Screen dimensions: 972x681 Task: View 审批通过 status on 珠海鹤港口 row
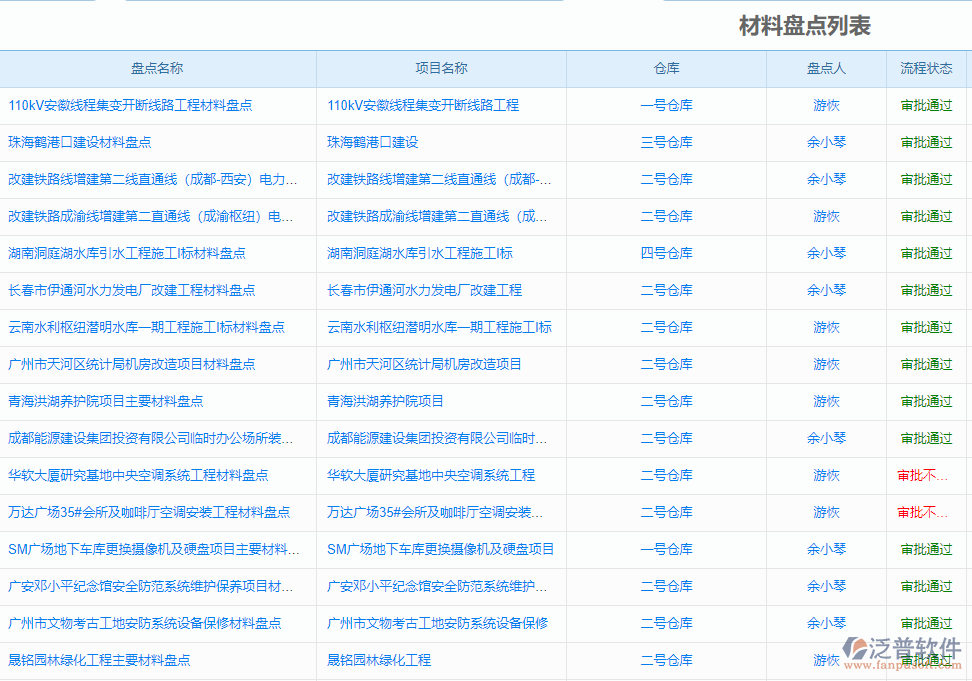click(926, 142)
